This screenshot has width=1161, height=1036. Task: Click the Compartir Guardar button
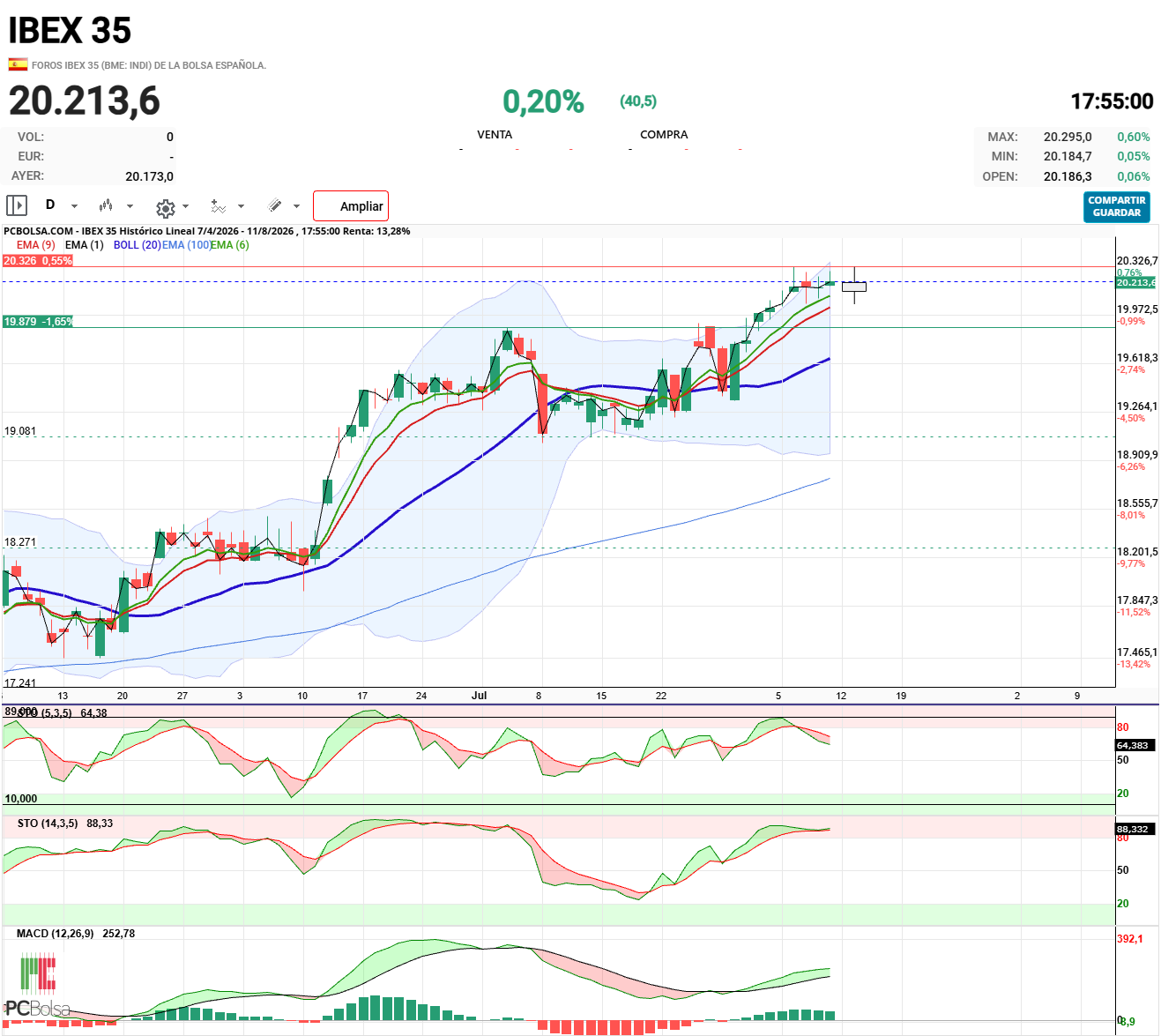tap(1117, 207)
